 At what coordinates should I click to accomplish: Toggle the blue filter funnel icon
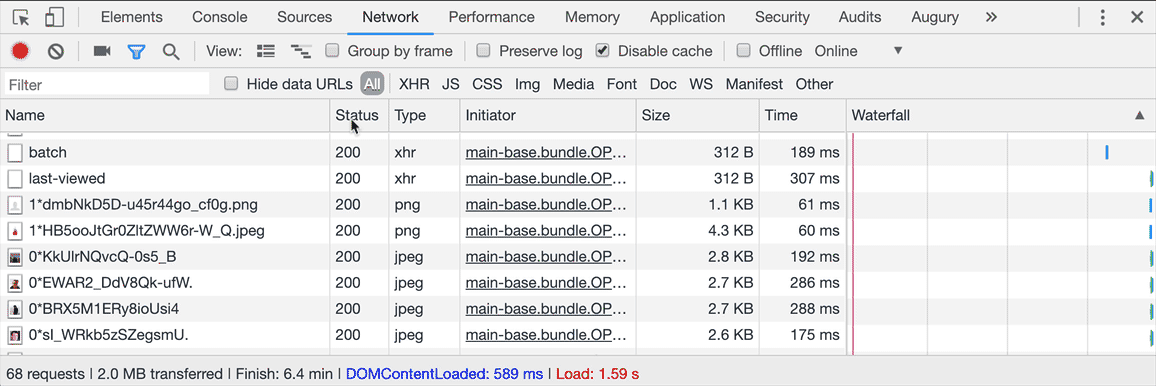click(x=136, y=51)
